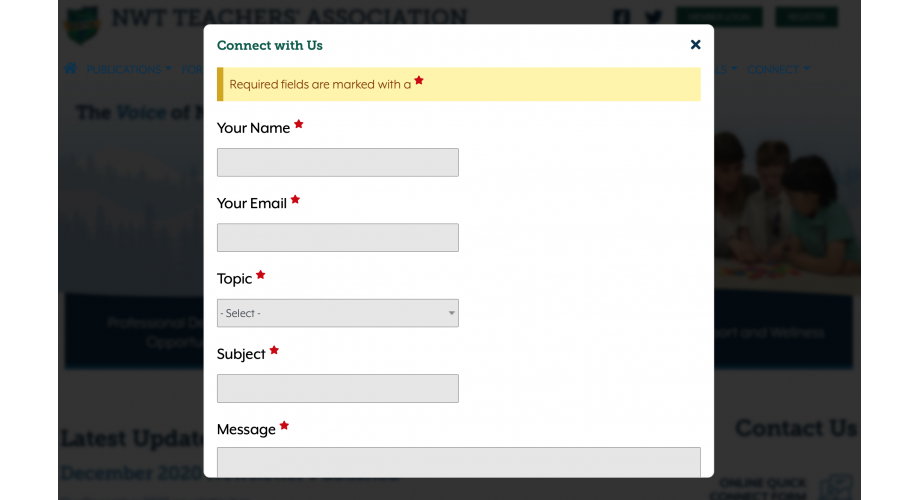Click the first green button in page header

click(719, 16)
